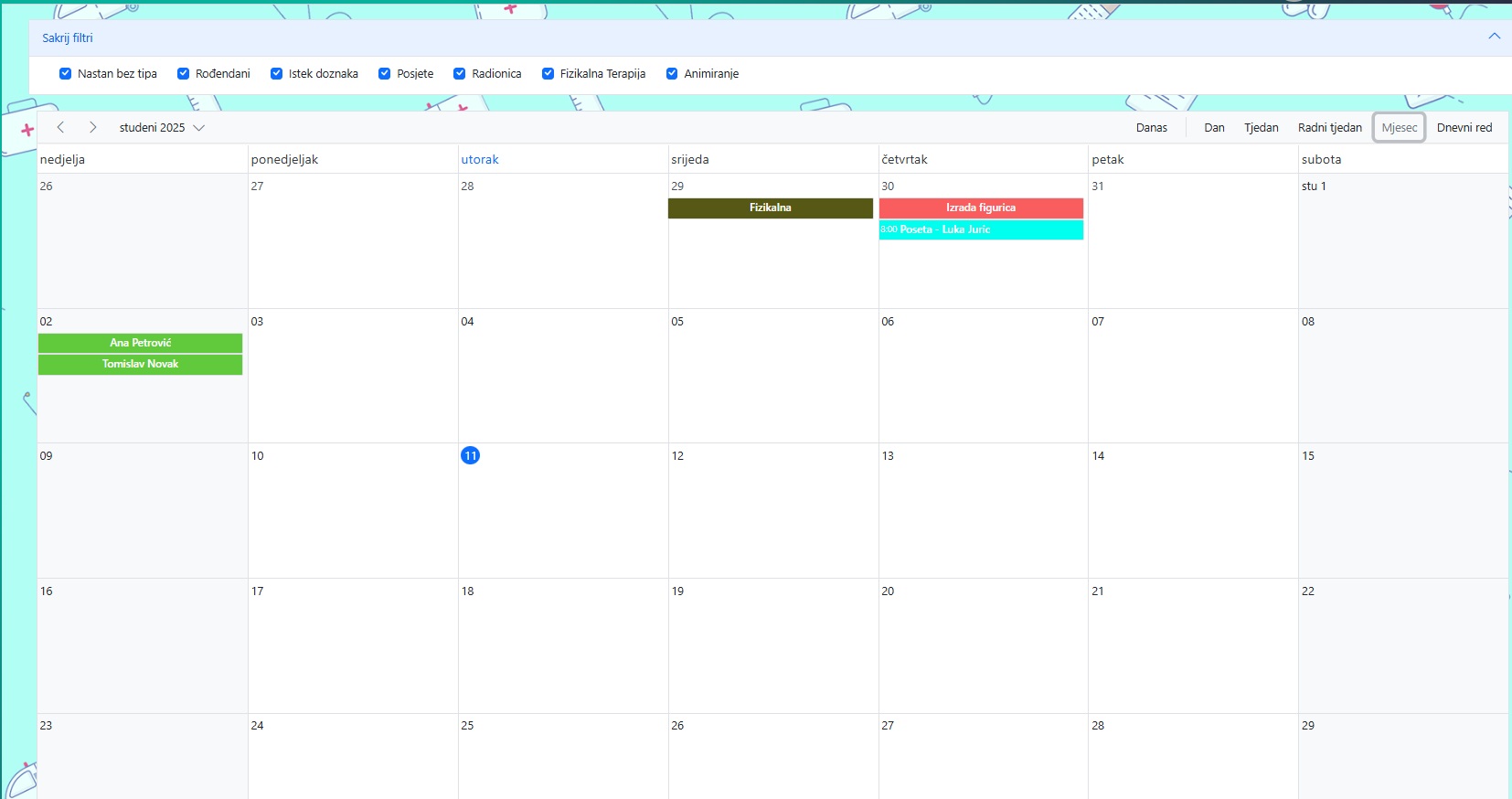Uncheck the Nastan bez tipa filter
The width and height of the screenshot is (1512, 799).
65,74
